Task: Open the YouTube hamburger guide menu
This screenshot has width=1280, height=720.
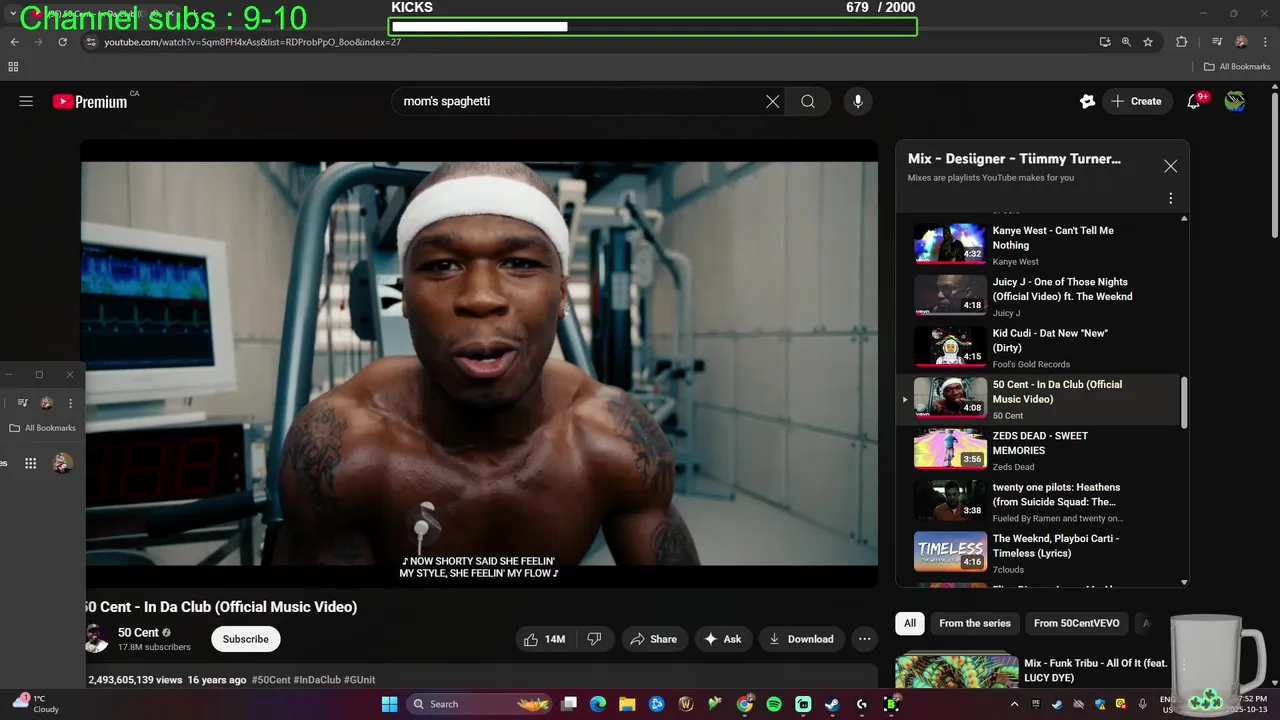Action: [x=26, y=101]
